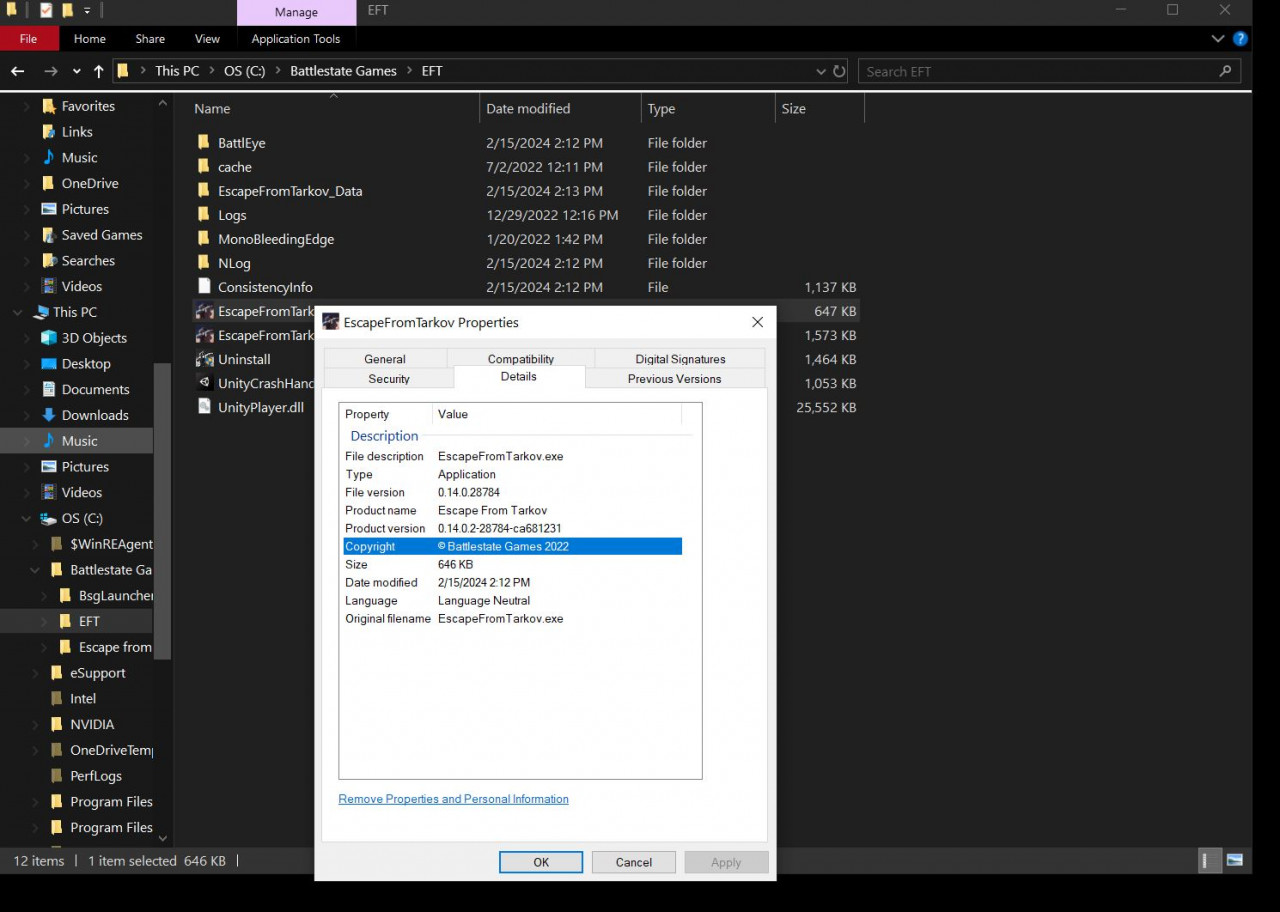Click the Uninstall application icon

tap(204, 359)
